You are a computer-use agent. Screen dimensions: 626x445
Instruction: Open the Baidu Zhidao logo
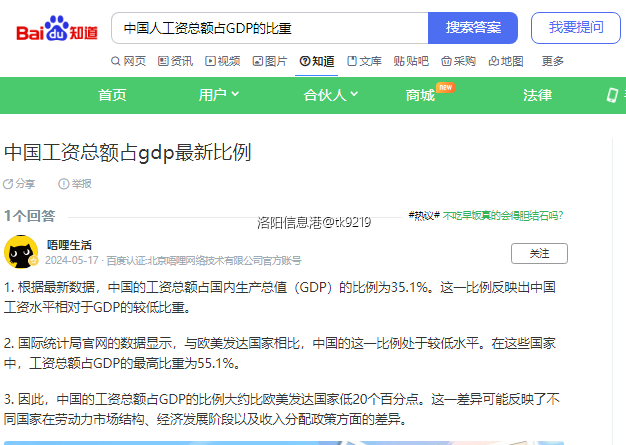point(57,28)
